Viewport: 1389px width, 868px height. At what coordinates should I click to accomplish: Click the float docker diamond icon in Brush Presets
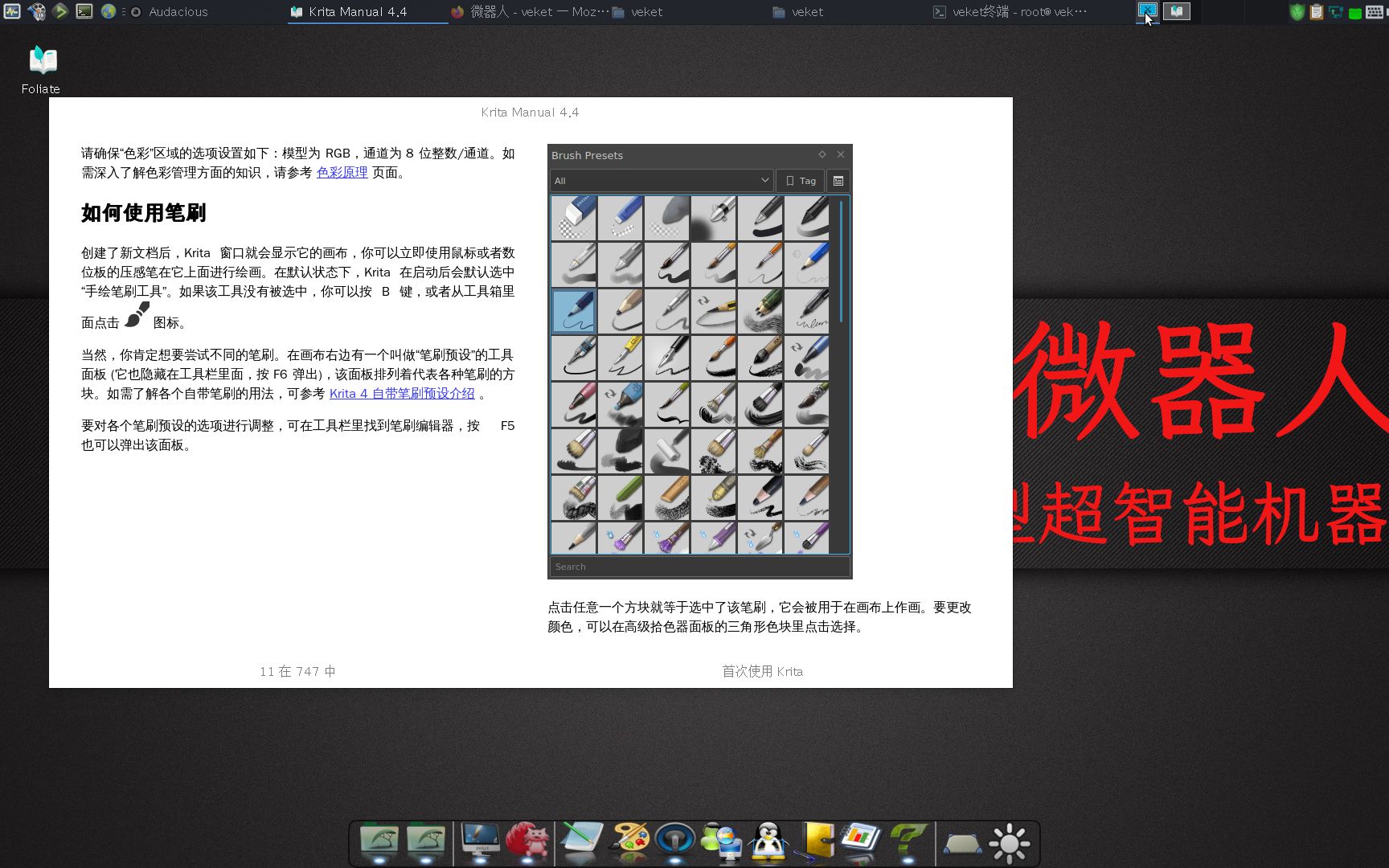[x=822, y=154]
